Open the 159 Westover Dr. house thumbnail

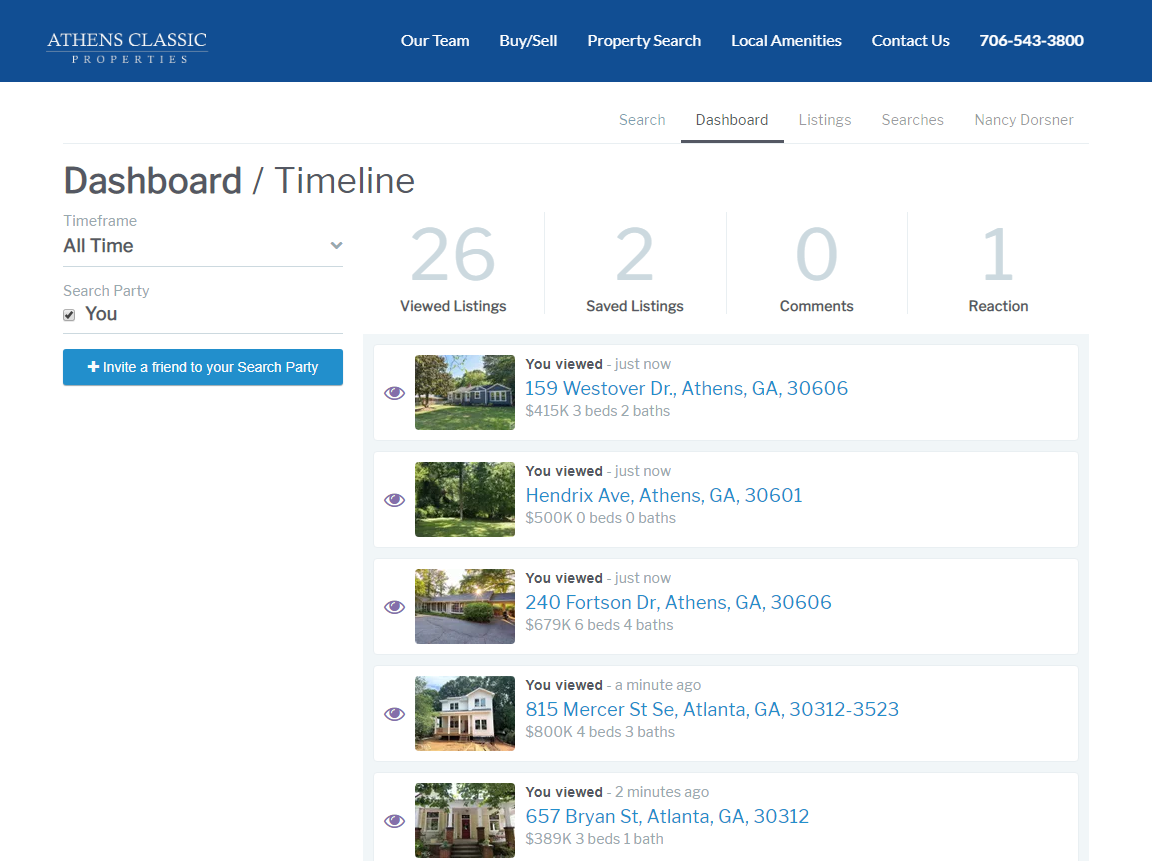[465, 393]
